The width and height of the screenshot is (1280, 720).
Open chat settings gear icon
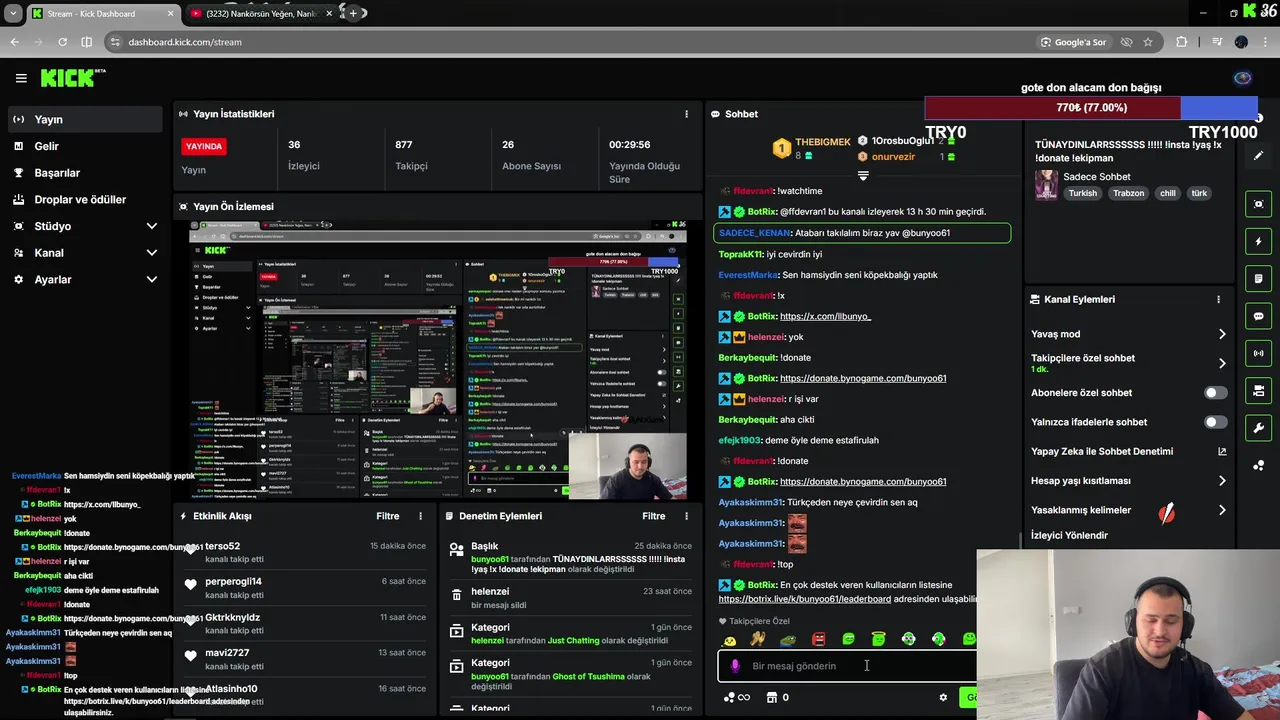coord(943,697)
